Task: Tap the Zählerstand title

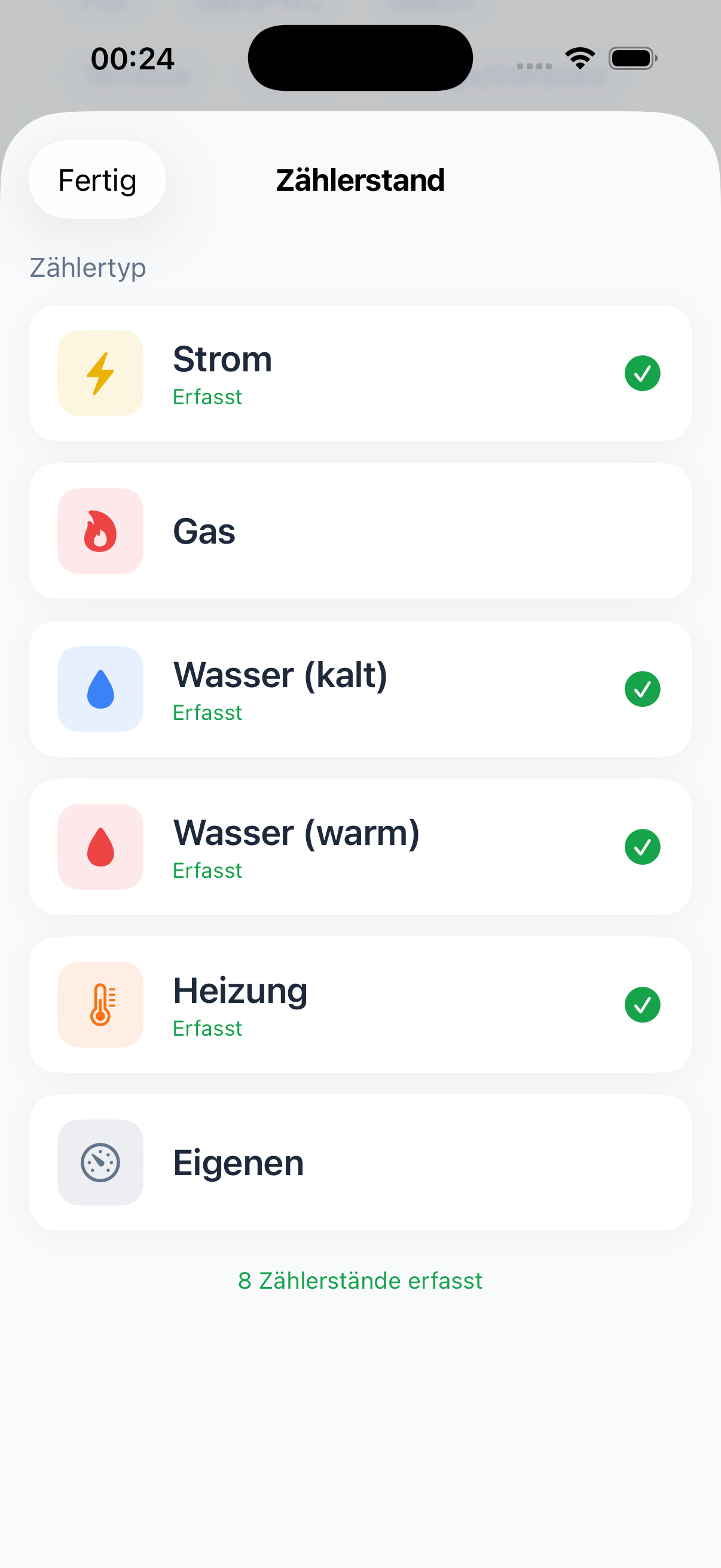Action: [x=360, y=180]
